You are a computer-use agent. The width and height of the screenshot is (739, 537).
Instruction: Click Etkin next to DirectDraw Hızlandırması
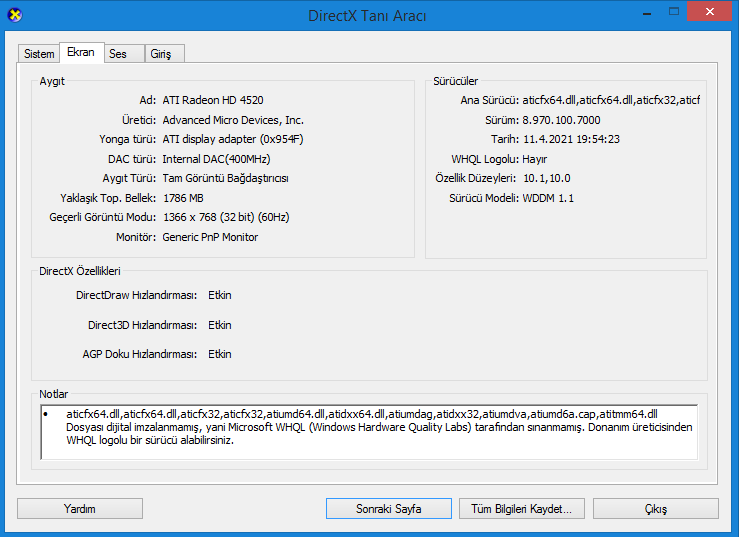pyautogui.click(x=220, y=295)
